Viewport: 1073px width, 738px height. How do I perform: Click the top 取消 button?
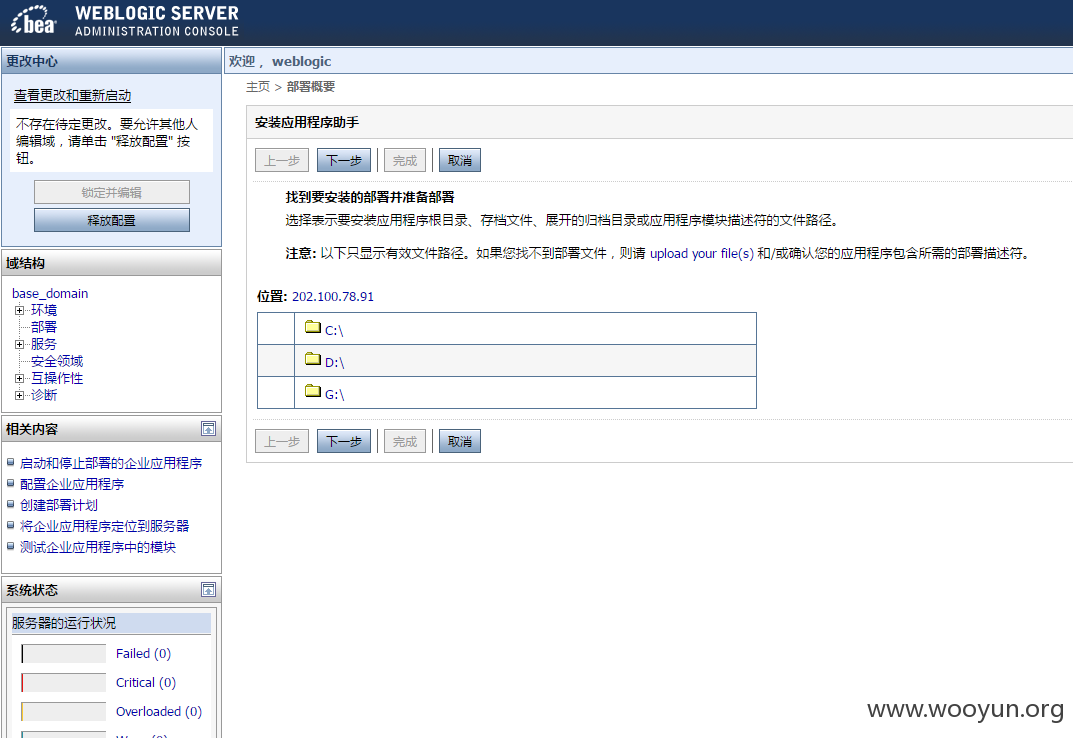point(460,160)
